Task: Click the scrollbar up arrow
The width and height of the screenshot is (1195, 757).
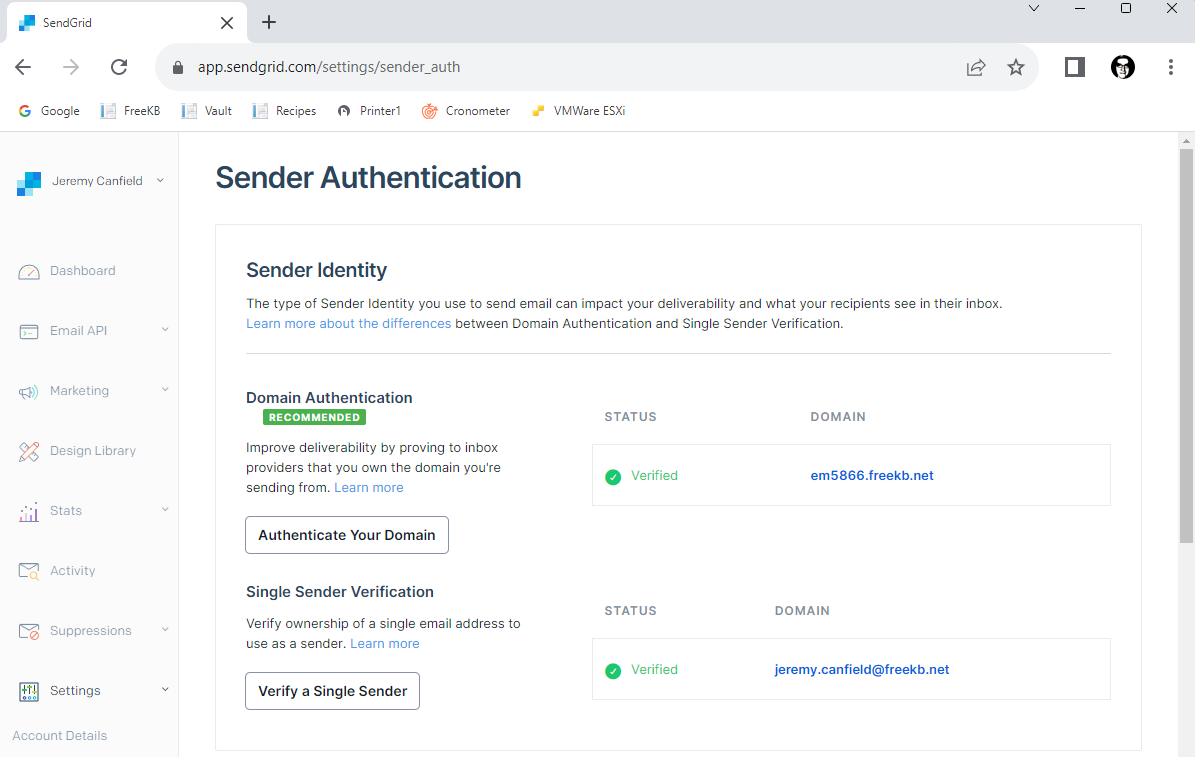Action: click(x=1186, y=141)
